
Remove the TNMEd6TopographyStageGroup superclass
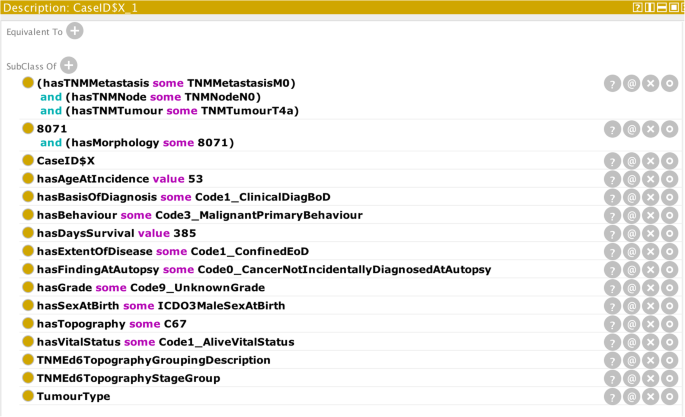pos(650,379)
